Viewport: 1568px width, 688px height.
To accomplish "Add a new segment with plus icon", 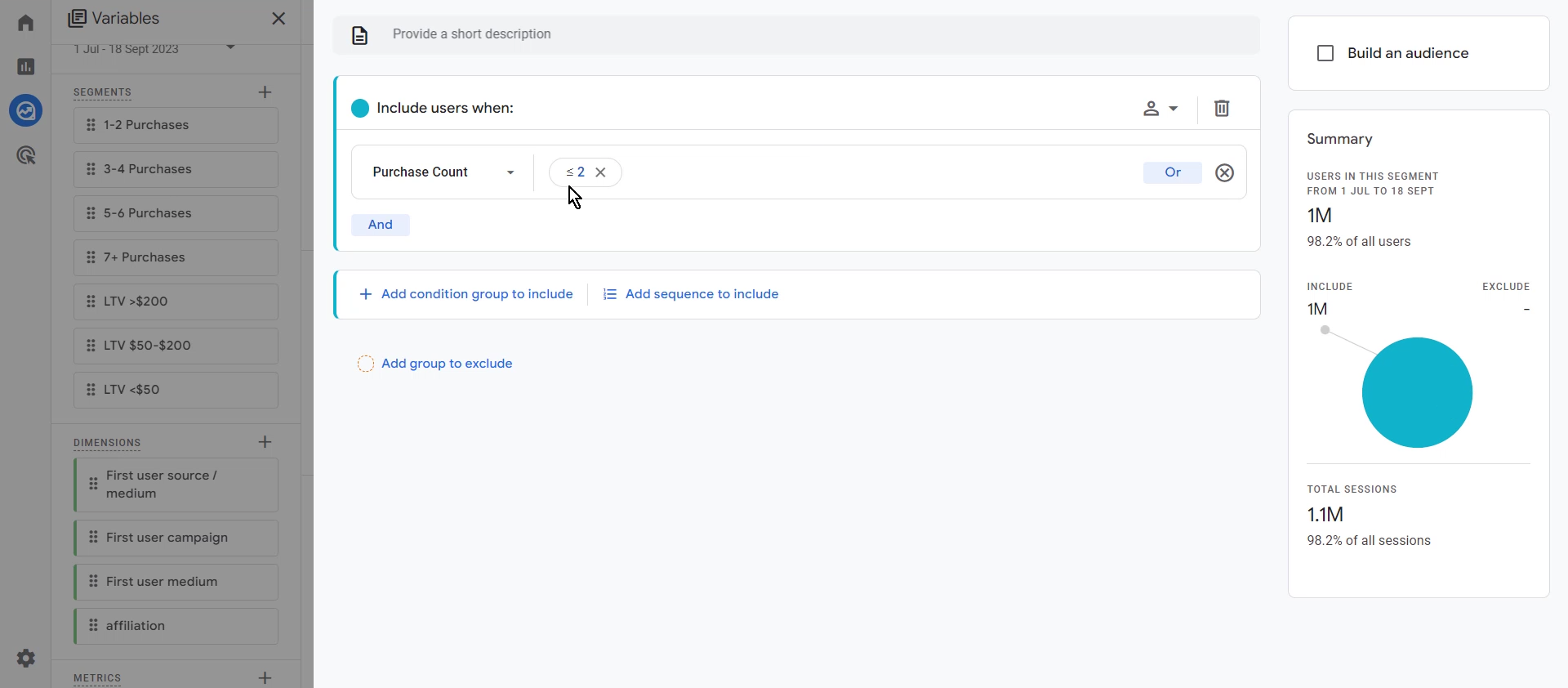I will (265, 92).
